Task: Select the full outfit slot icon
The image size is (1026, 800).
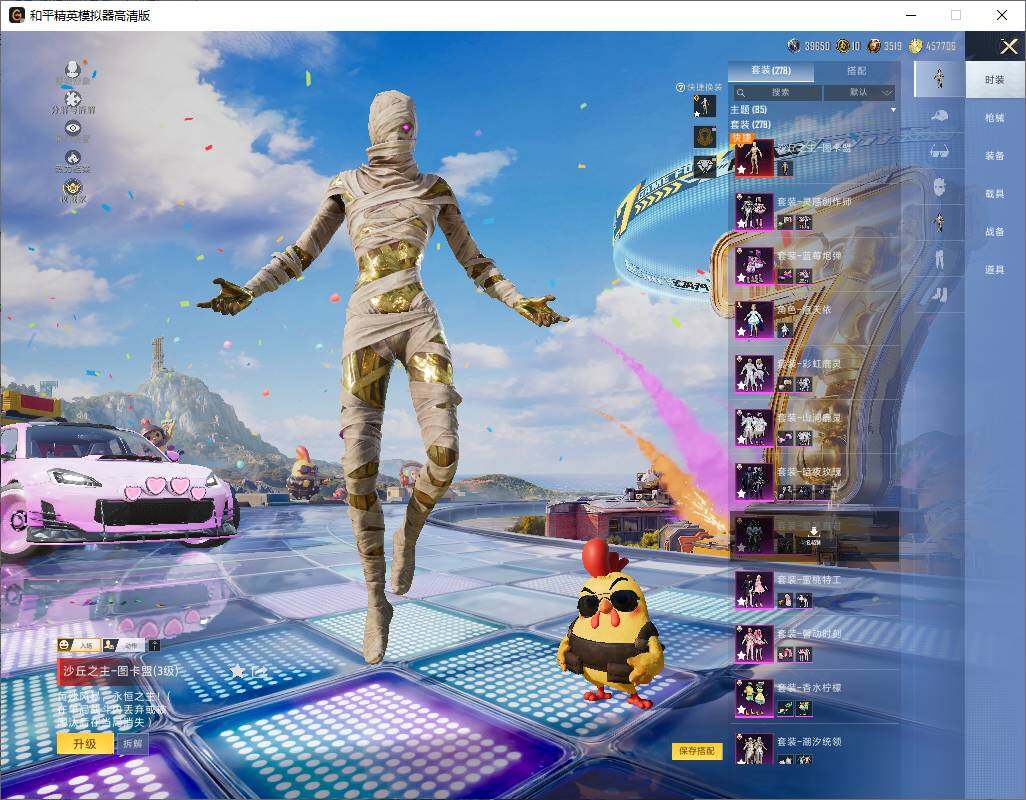Action: [x=939, y=78]
